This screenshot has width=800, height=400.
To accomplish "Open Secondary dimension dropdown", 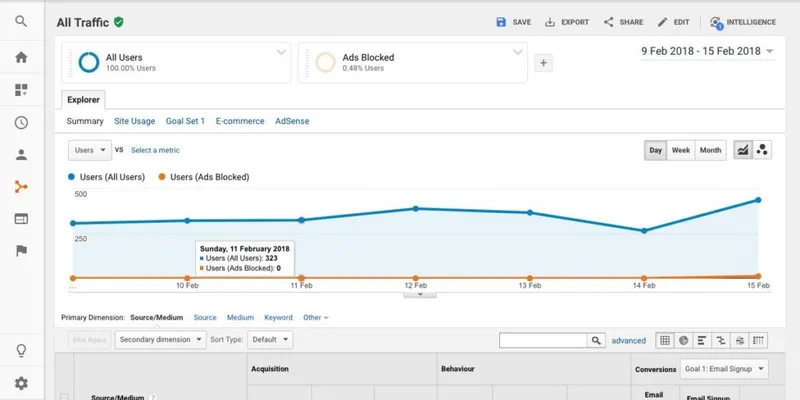I will [x=161, y=340].
